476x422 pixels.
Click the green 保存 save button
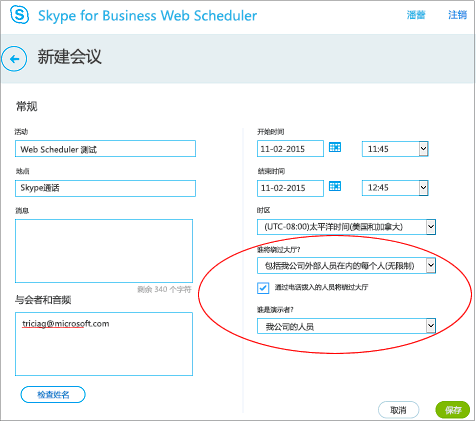[x=453, y=410]
